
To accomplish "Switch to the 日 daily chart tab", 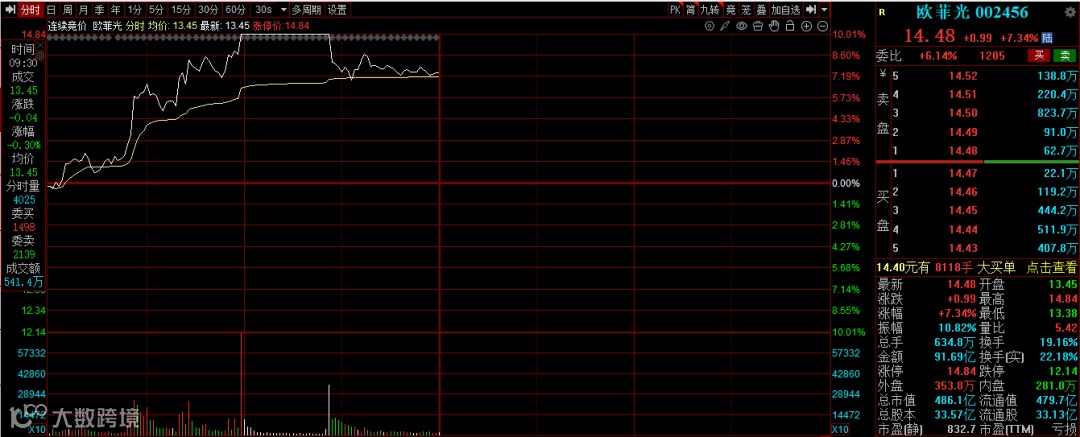I will [51, 10].
